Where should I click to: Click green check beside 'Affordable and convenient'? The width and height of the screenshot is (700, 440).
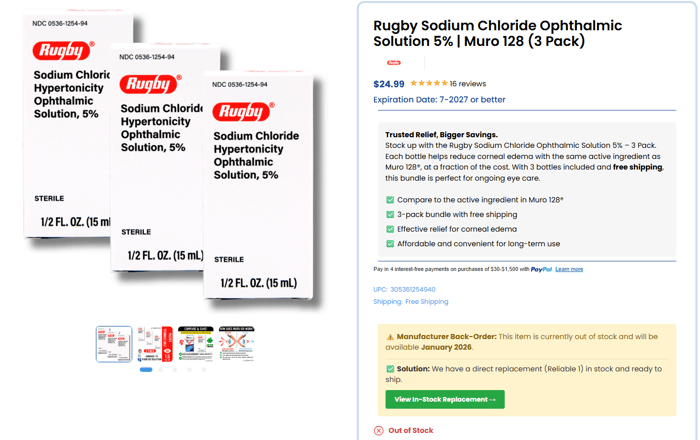390,244
